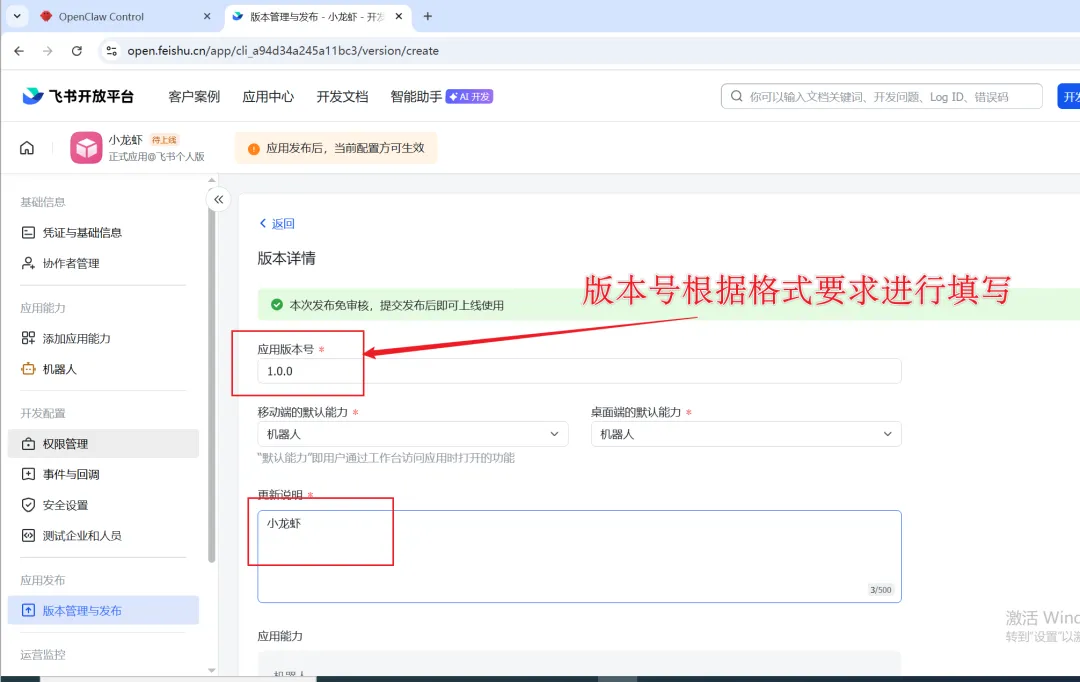Click the 协作者管理 person icon
The width and height of the screenshot is (1080, 682).
click(x=28, y=263)
